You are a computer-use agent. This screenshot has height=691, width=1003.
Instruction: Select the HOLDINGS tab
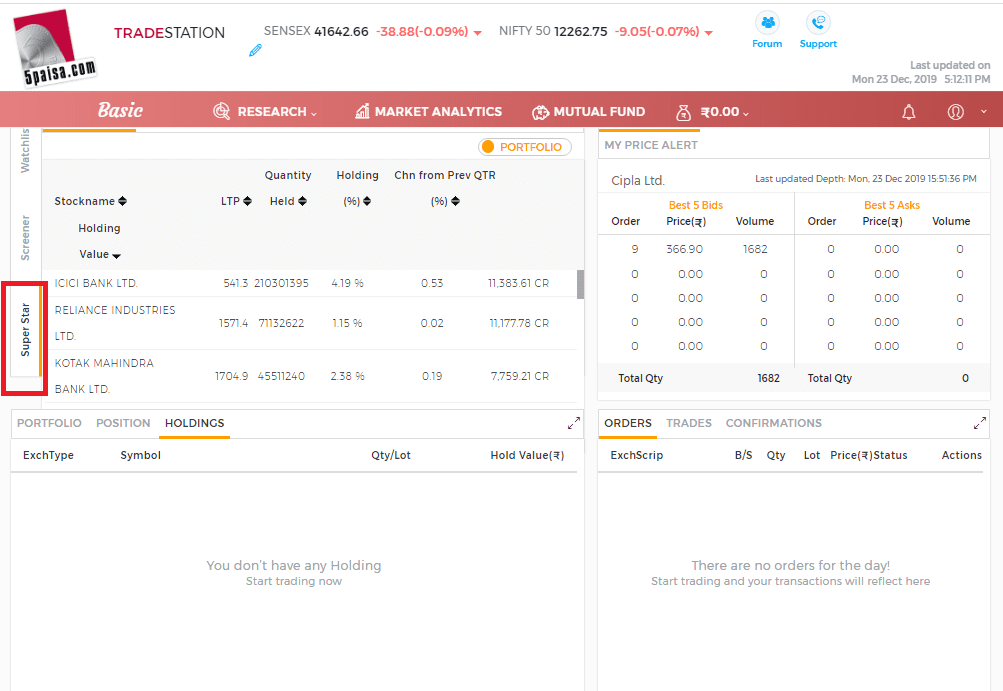click(x=194, y=423)
